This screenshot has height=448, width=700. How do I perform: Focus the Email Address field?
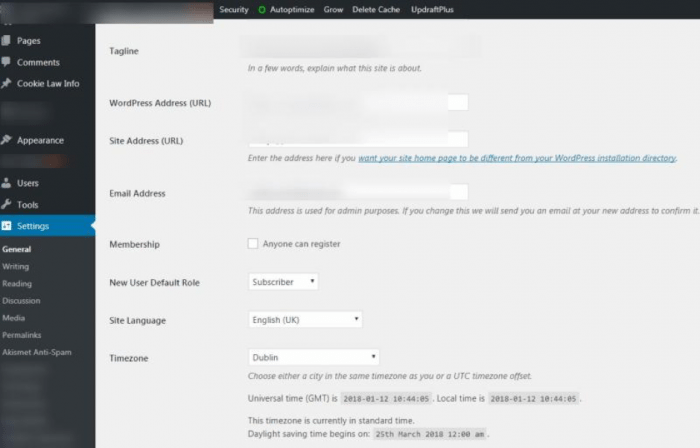click(x=358, y=192)
